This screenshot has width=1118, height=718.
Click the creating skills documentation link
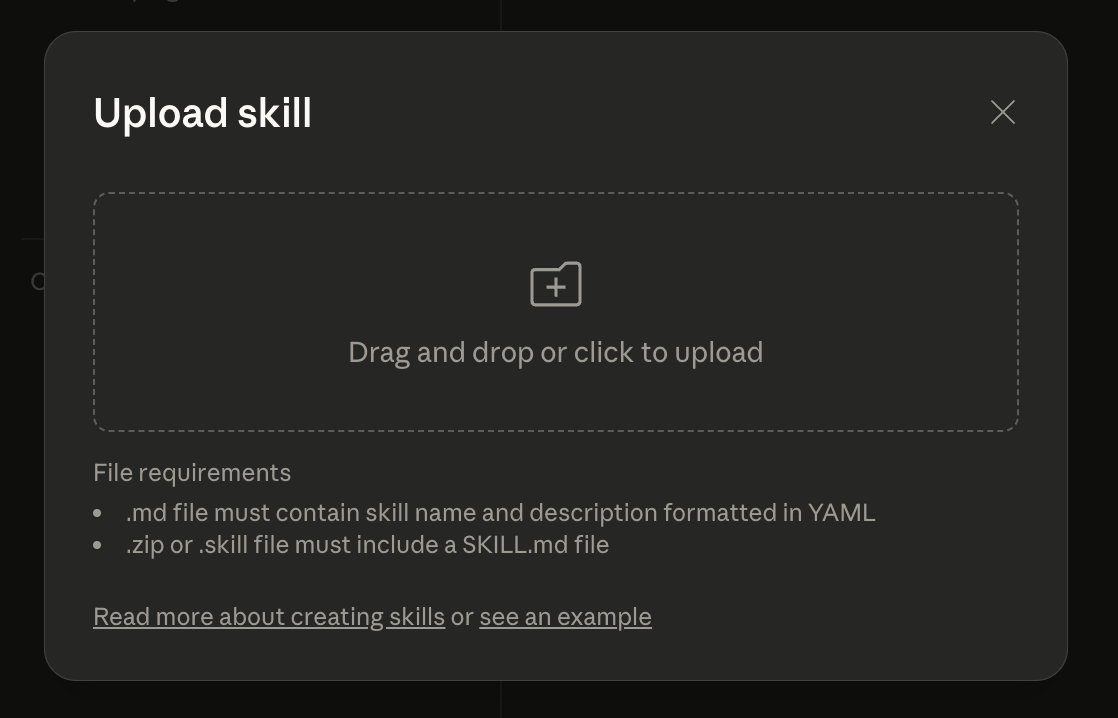click(x=269, y=616)
